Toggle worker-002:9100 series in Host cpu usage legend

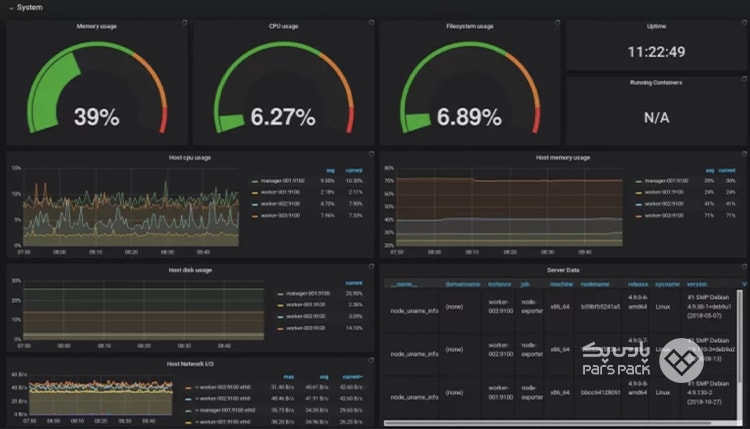pyautogui.click(x=281, y=204)
